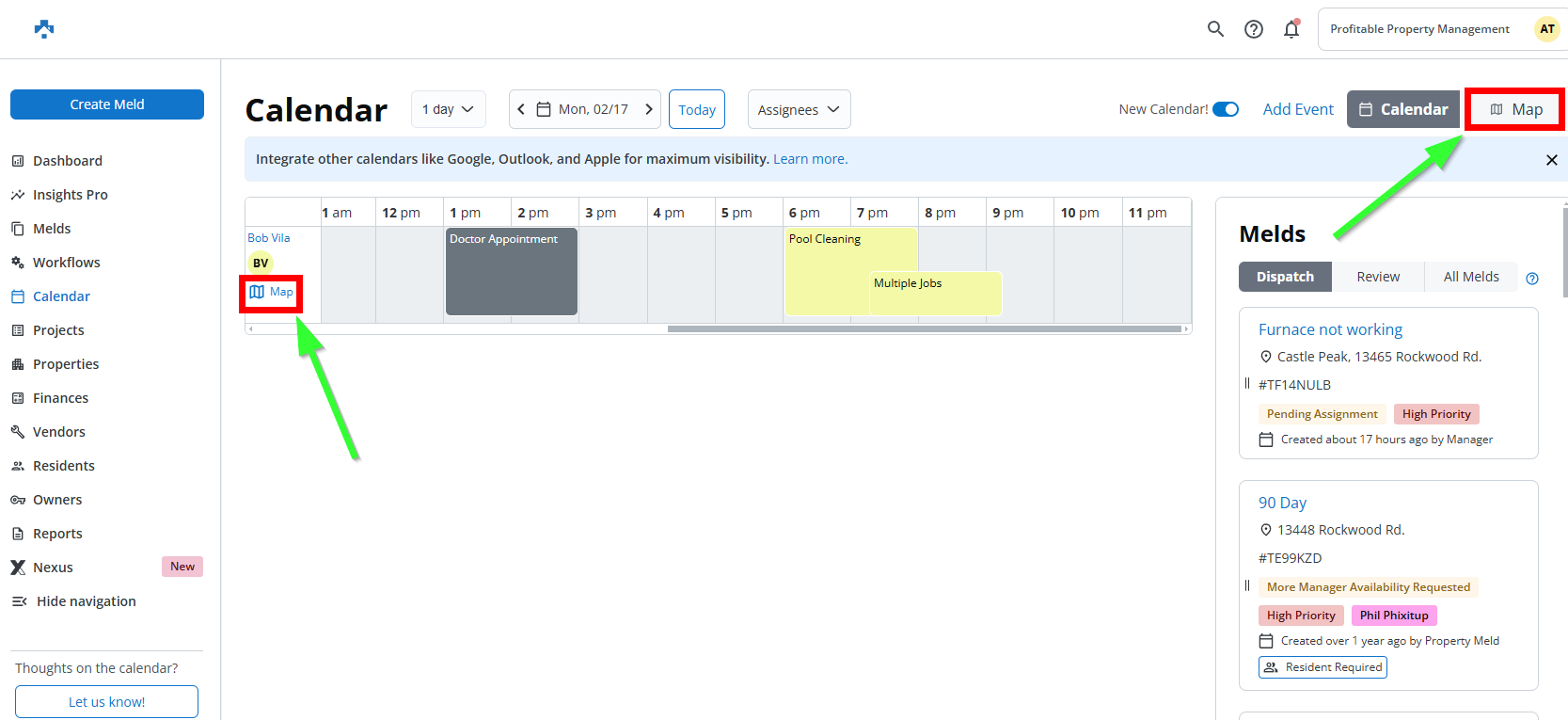The height and width of the screenshot is (720, 1568).
Task: Go to next day arrow
Action: (648, 109)
